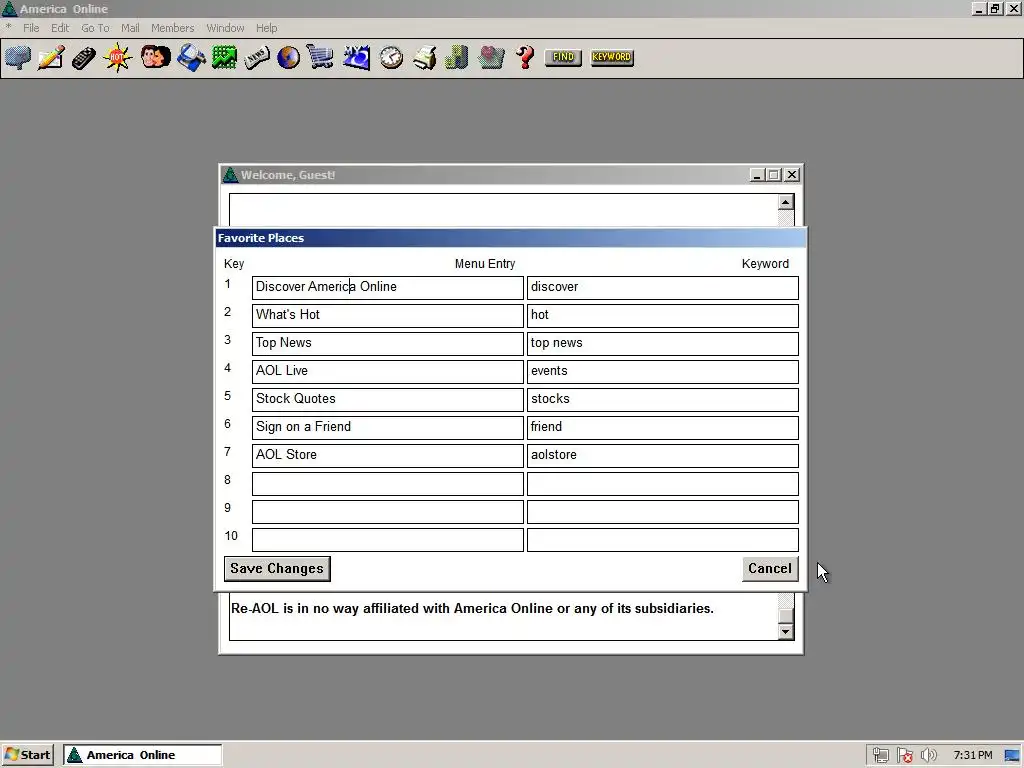The width and height of the screenshot is (1024, 768).
Task: Click the America Online taskbar button
Action: (x=142, y=755)
